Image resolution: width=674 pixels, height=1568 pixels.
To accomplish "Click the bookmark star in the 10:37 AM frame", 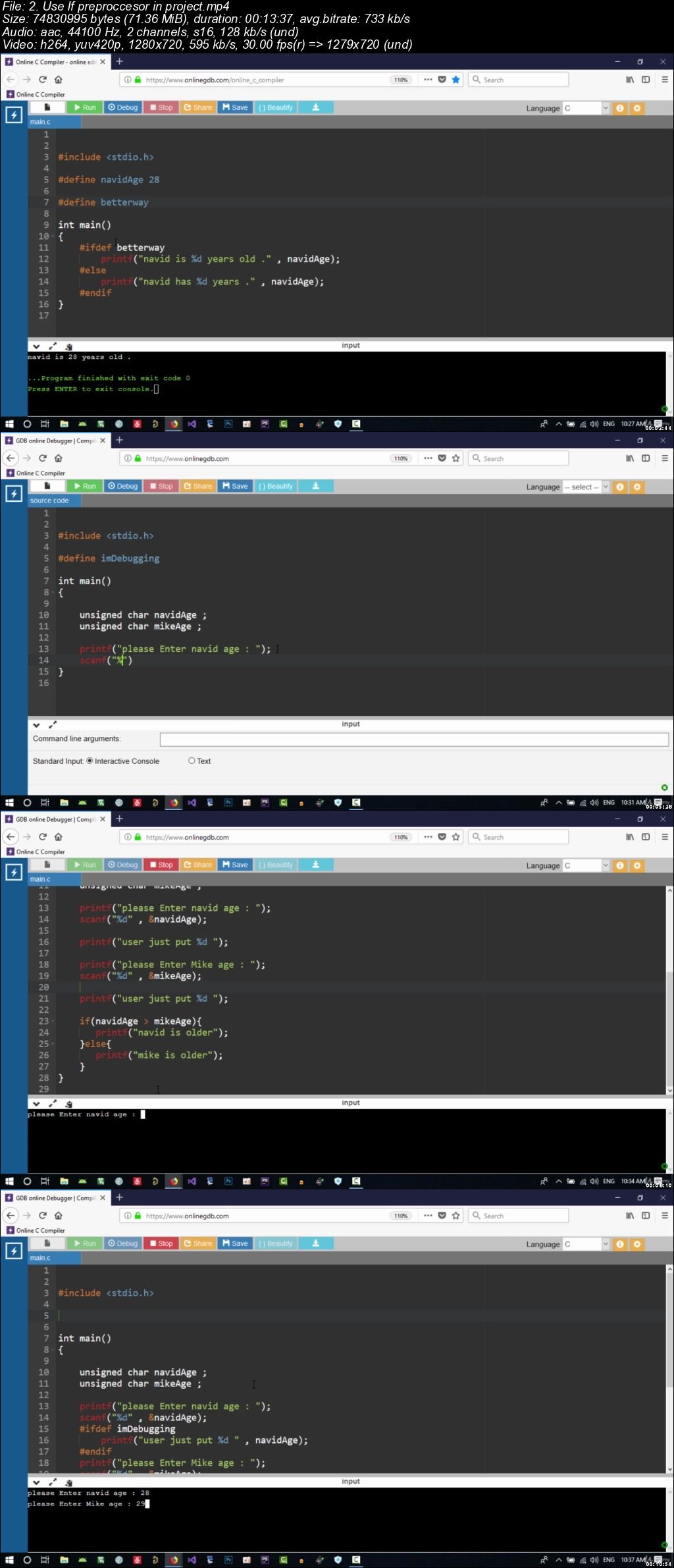I will pyautogui.click(x=455, y=1216).
